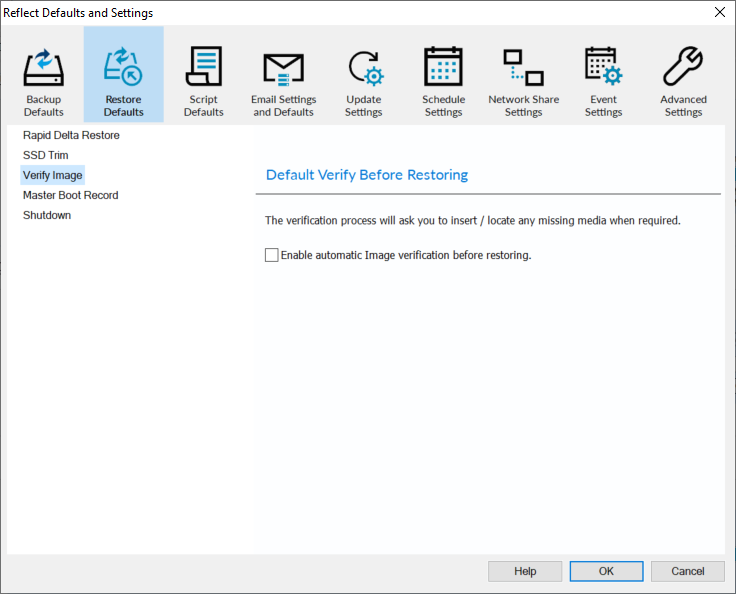
Task: Select Rapid Delta Restore in the list
Action: point(71,135)
